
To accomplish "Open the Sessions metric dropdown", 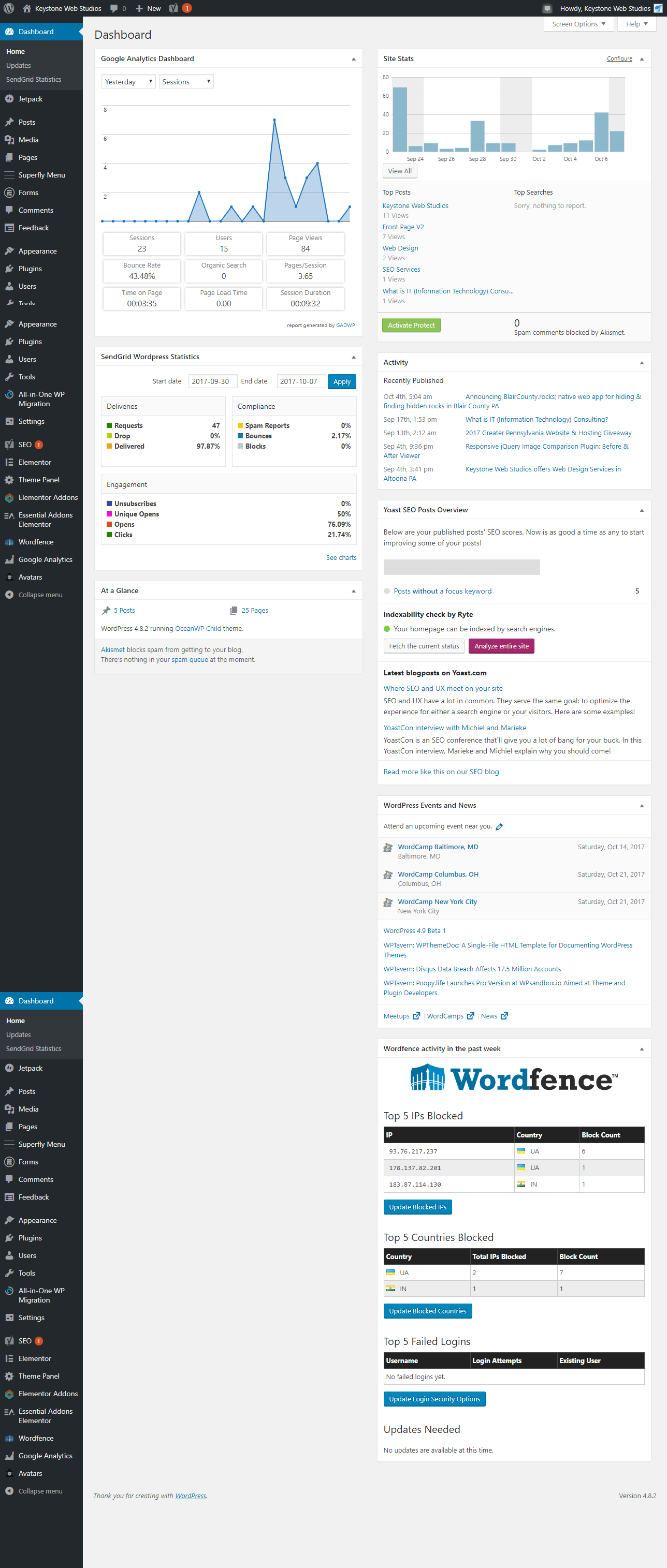I will click(186, 82).
